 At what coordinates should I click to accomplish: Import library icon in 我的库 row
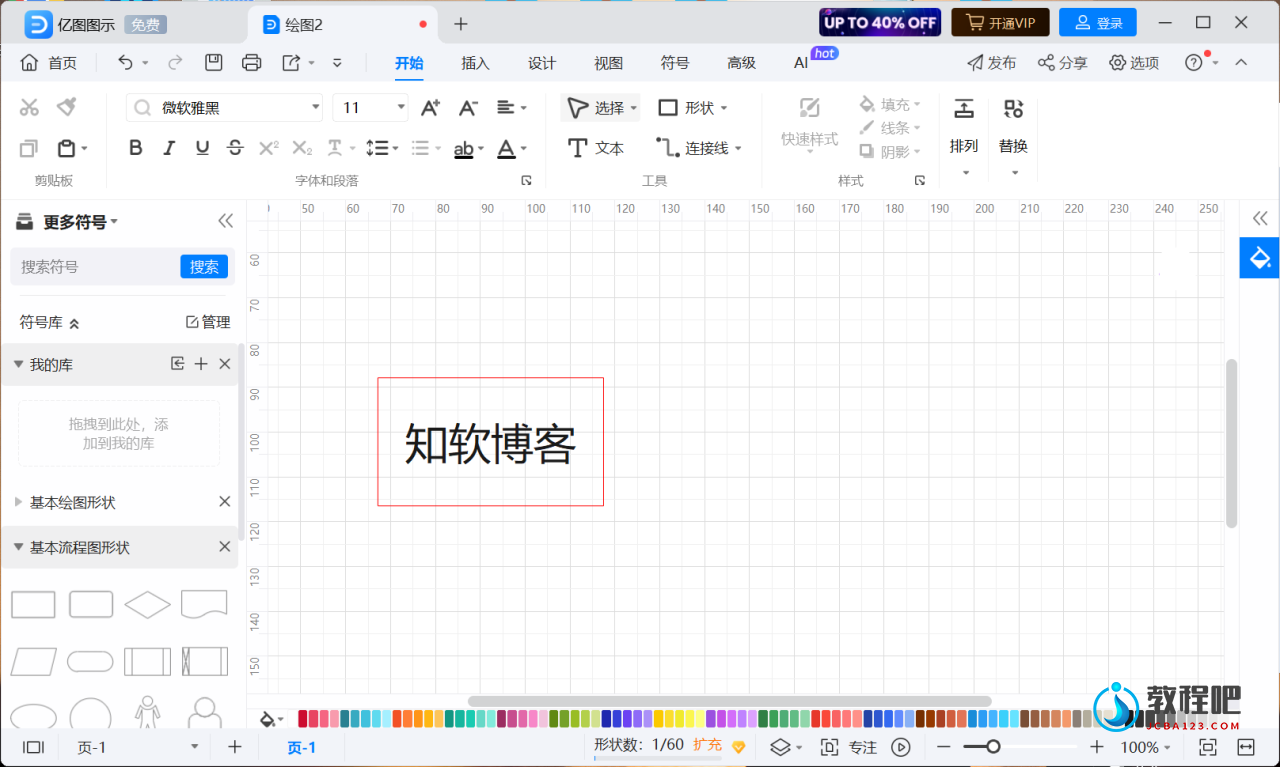(178, 364)
